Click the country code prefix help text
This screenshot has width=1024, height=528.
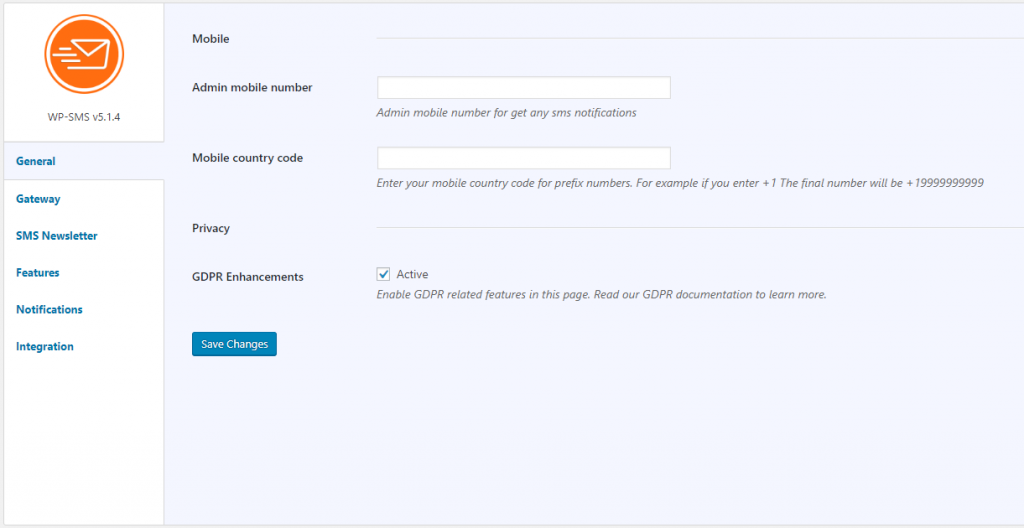680,183
